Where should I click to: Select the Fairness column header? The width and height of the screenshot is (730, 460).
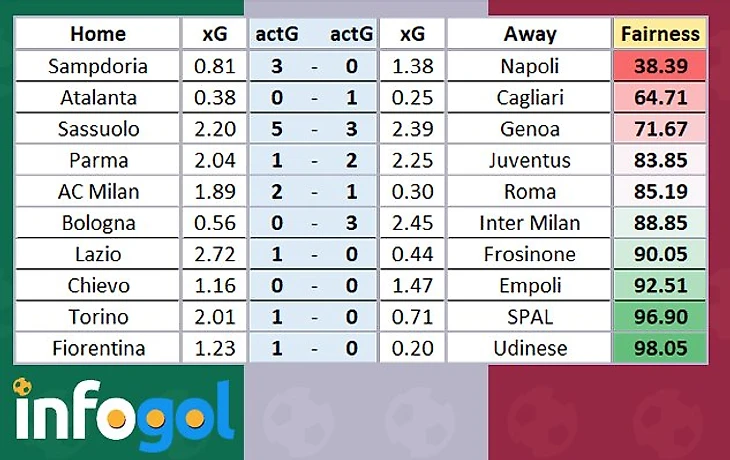pos(660,34)
